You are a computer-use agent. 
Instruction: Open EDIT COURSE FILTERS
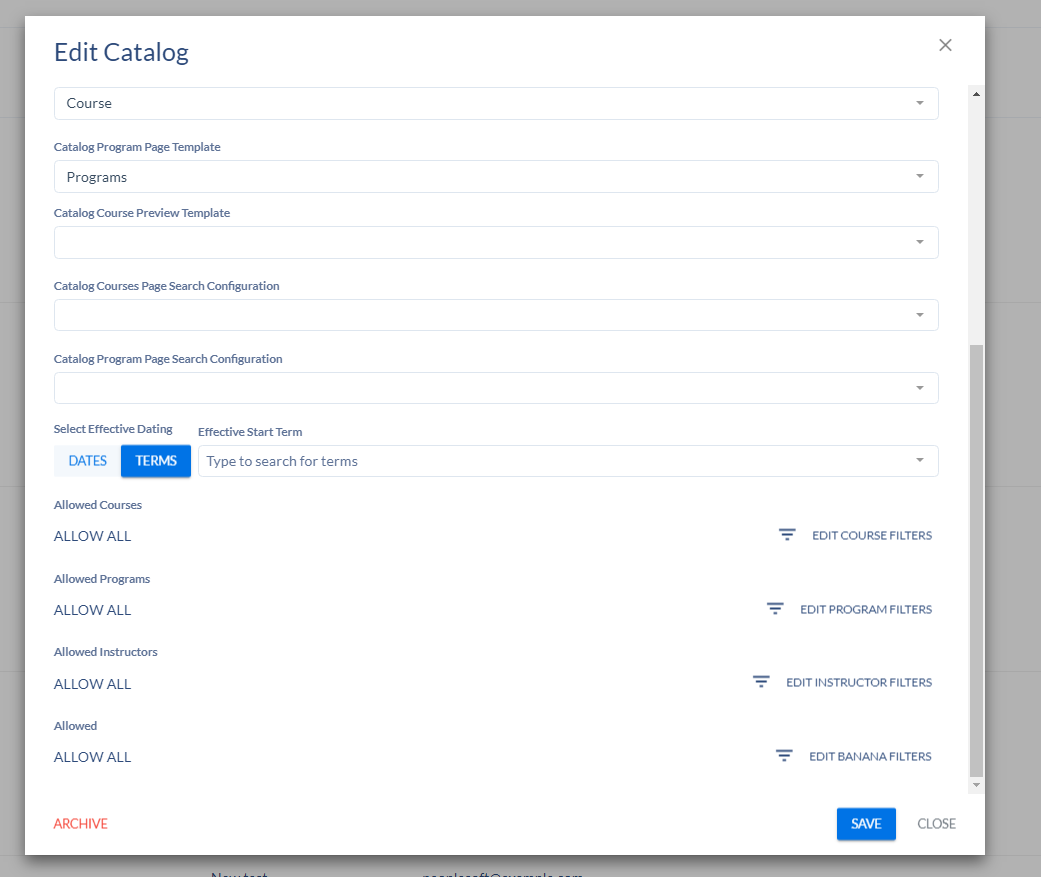(x=872, y=535)
